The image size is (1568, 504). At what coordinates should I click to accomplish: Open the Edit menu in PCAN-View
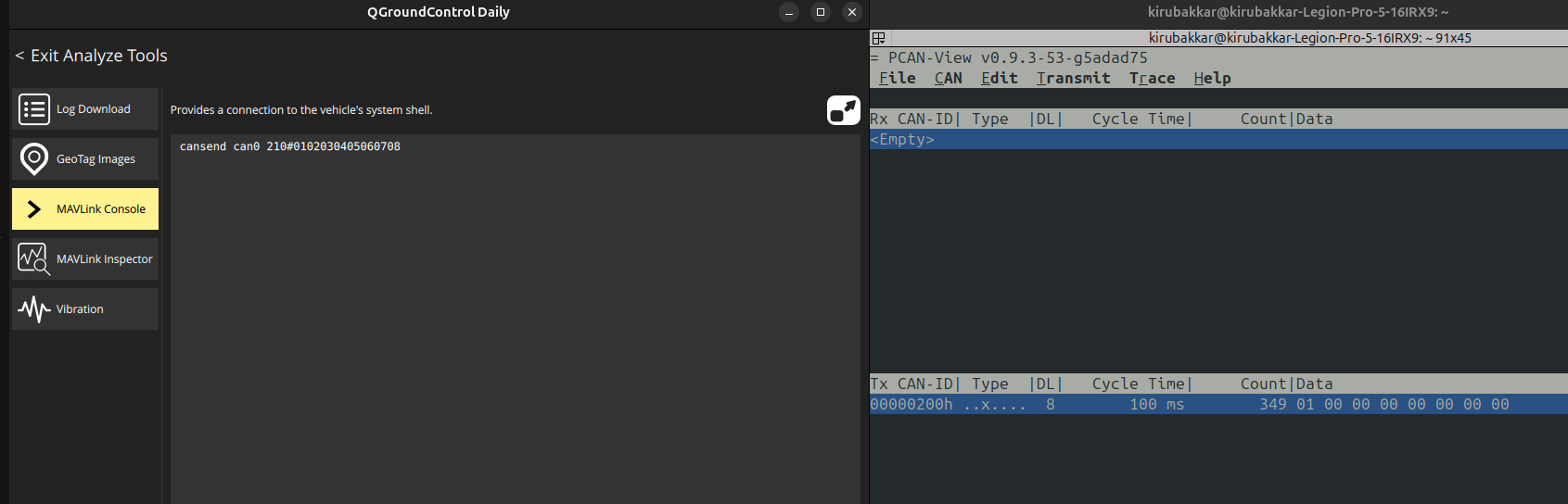999,79
